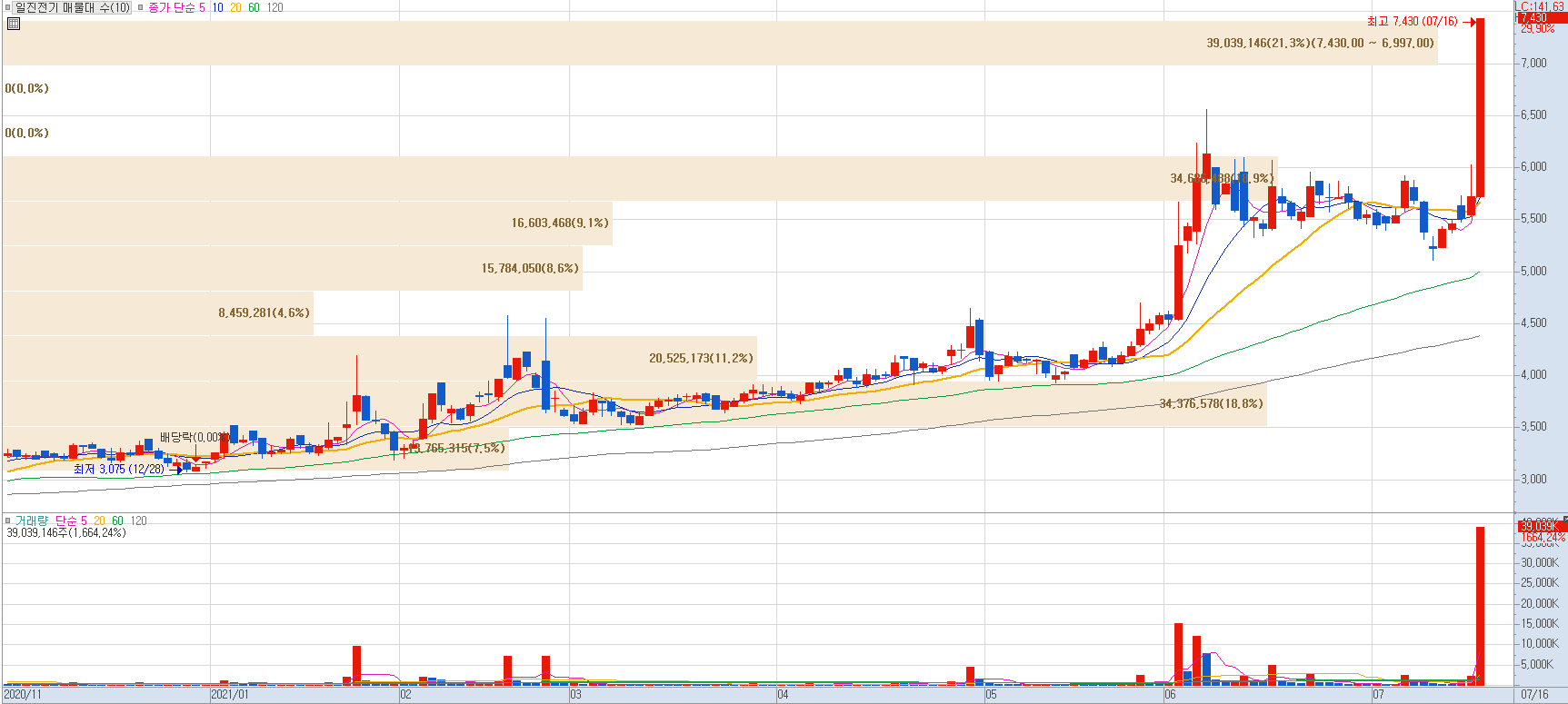Toggle the 종가 단순 moving-average square marker
Viewport: 1568px width, 704px height.
(x=141, y=7)
